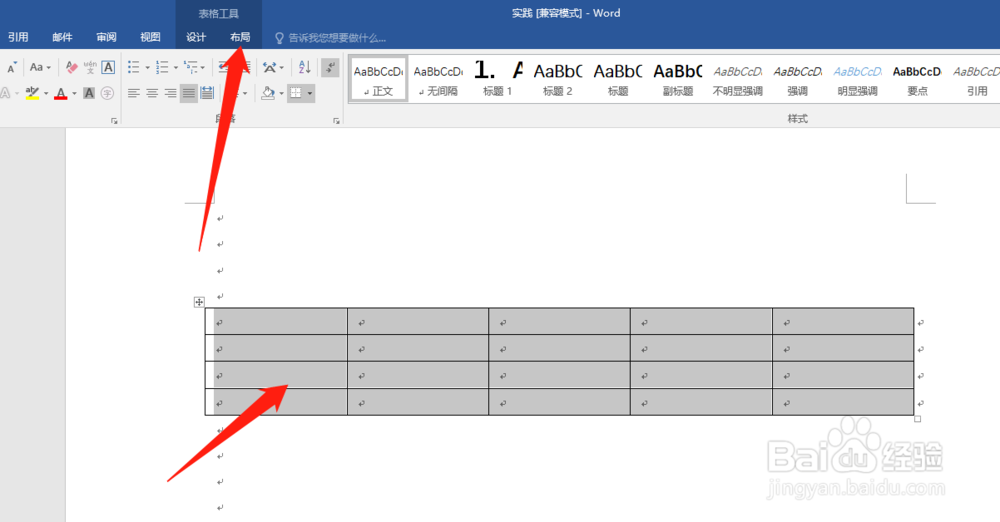This screenshot has height=522, width=1000.
Task: Expand the font color dropdown arrow
Action: point(74,94)
